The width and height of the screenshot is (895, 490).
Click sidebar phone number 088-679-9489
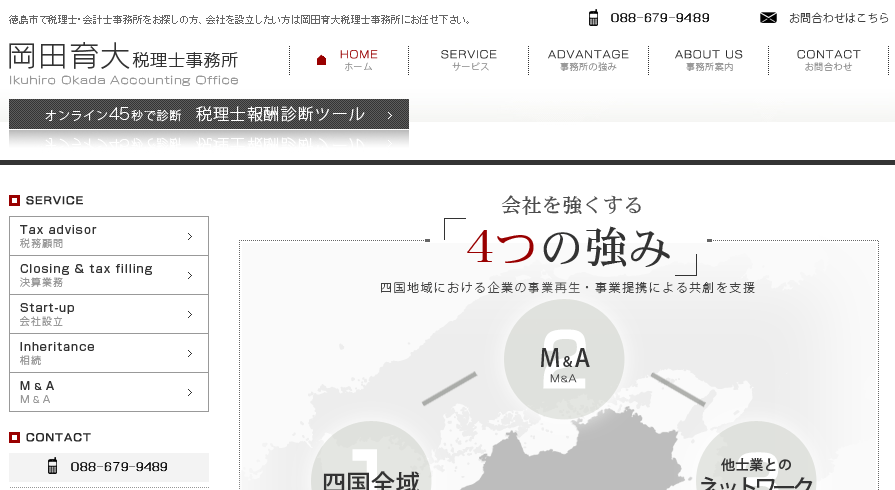(119, 467)
